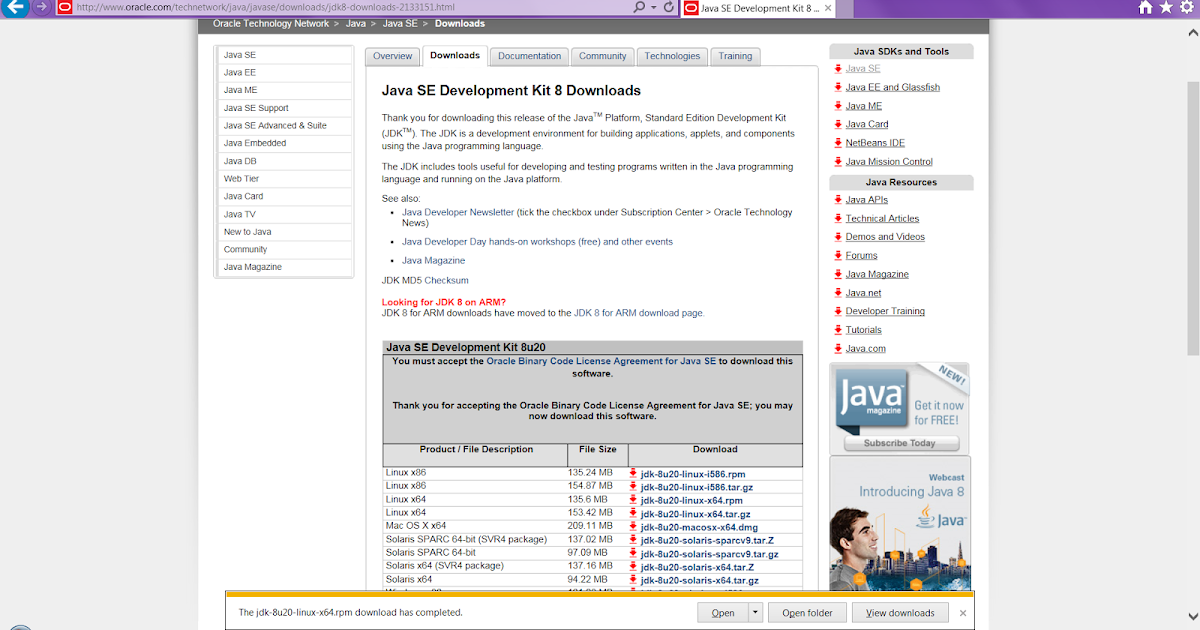Image resolution: width=1200 pixels, height=630 pixels.
Task: Click the red arrow icon beside Java.net
Action: pyautogui.click(x=838, y=293)
